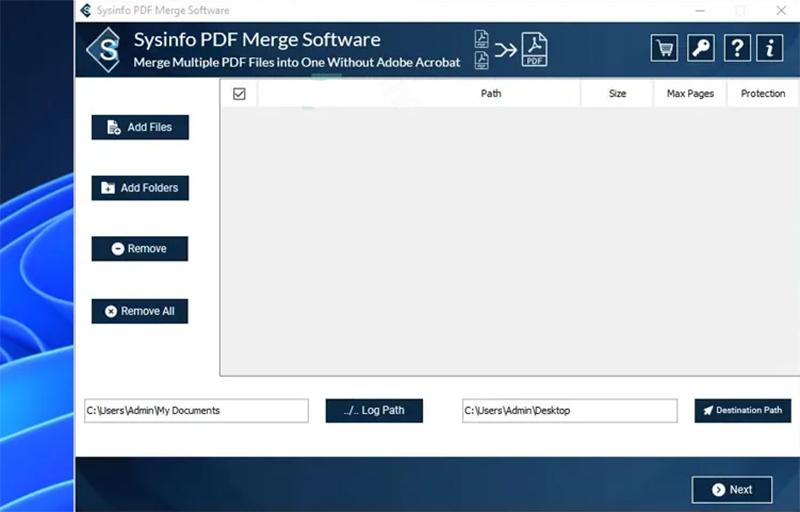Open the question mark help icon
Screen dimensions: 800x512
click(737, 48)
